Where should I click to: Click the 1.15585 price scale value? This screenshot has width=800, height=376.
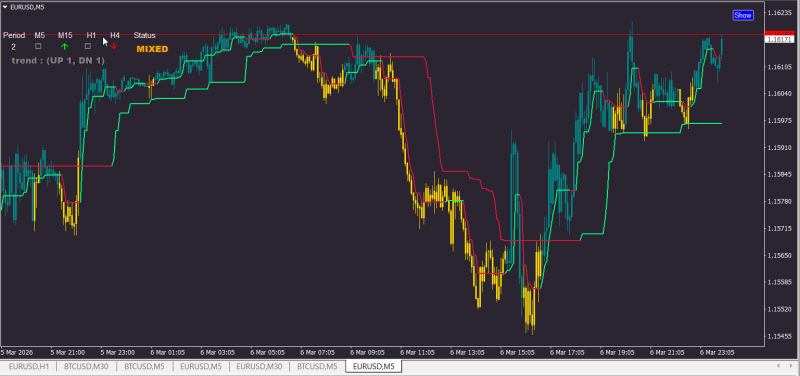click(779, 282)
